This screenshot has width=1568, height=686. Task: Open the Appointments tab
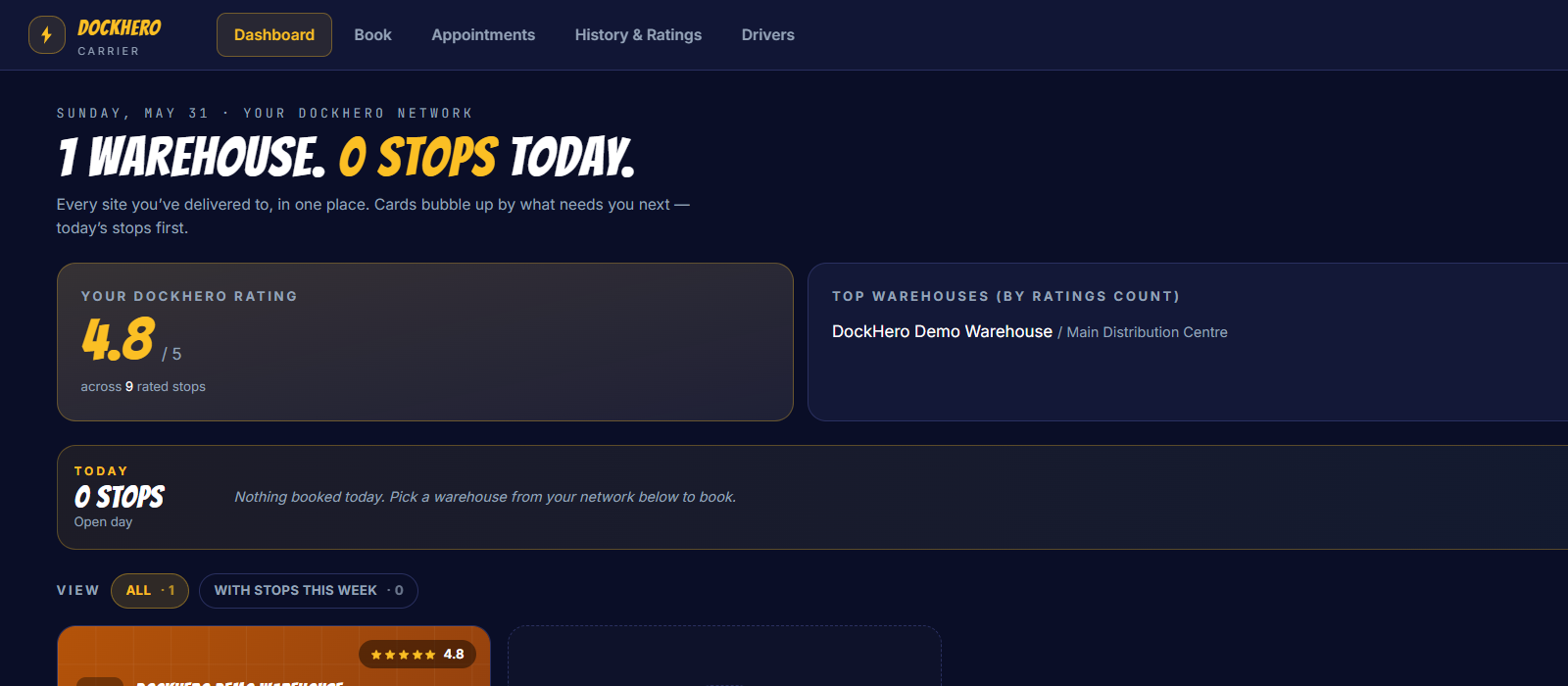(x=483, y=35)
